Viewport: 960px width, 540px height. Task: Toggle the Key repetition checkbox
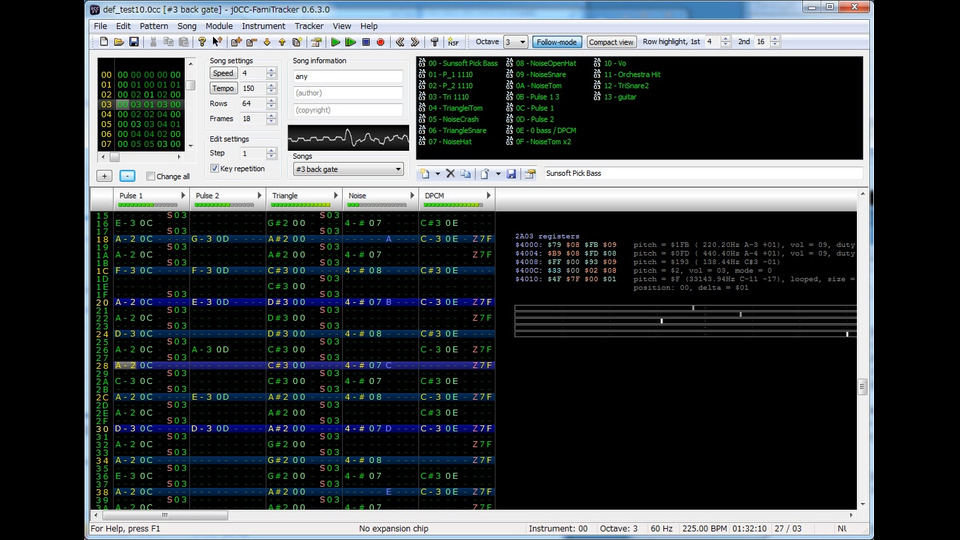[x=215, y=169]
